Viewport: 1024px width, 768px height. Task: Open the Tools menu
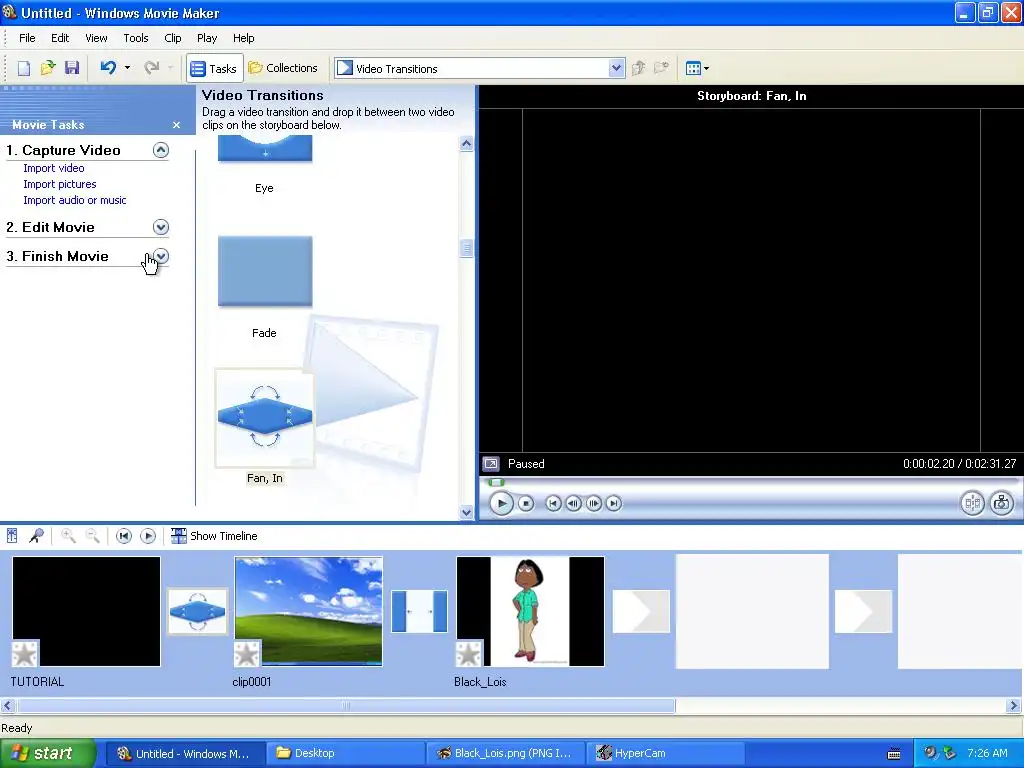click(x=136, y=38)
